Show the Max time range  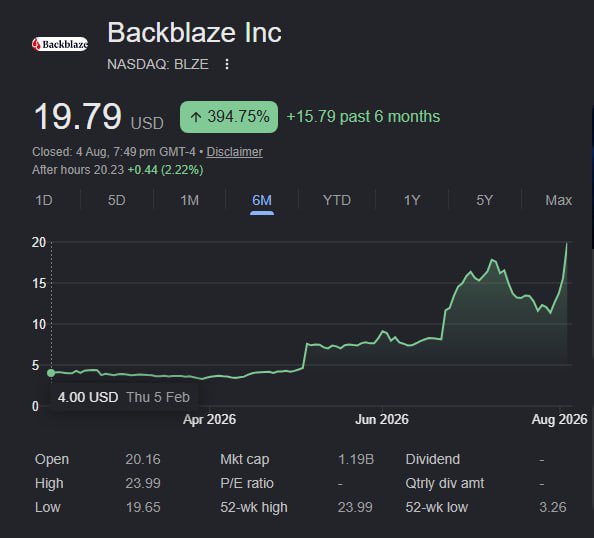pos(558,200)
